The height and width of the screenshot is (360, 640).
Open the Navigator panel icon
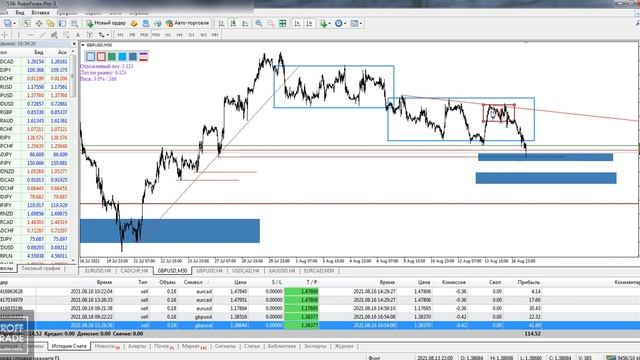click(x=51, y=23)
